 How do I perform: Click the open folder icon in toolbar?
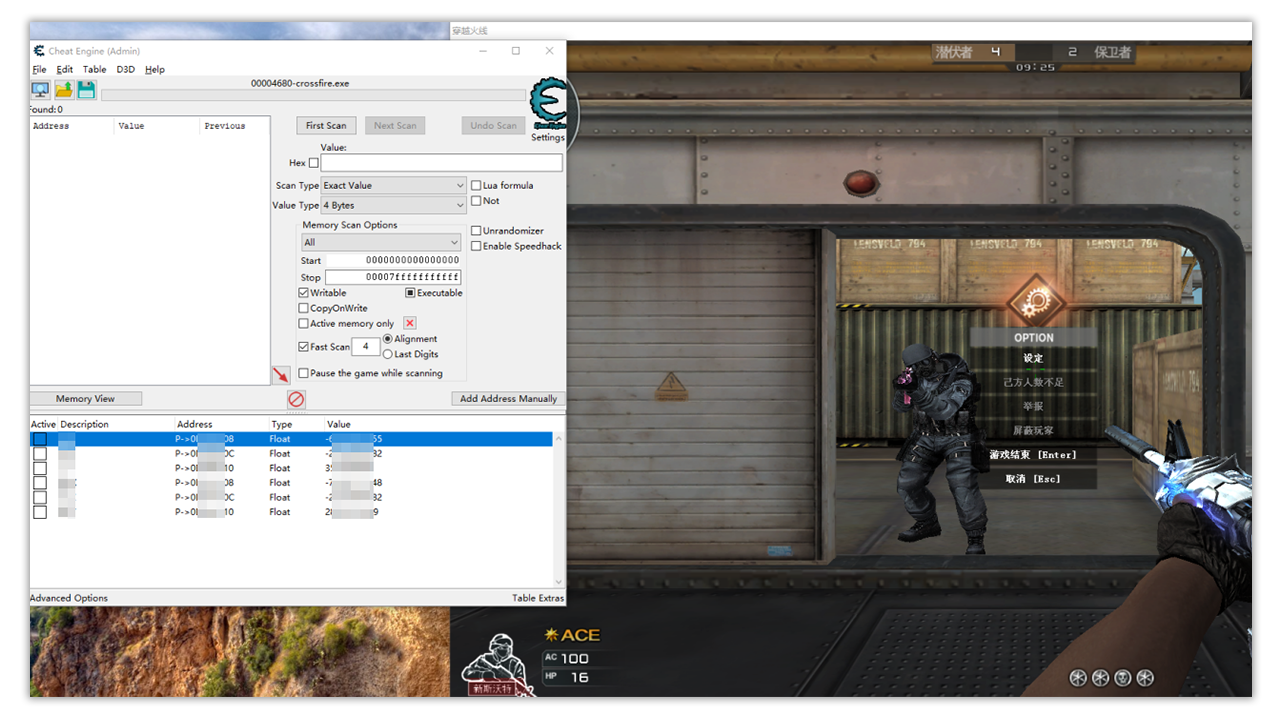click(64, 90)
